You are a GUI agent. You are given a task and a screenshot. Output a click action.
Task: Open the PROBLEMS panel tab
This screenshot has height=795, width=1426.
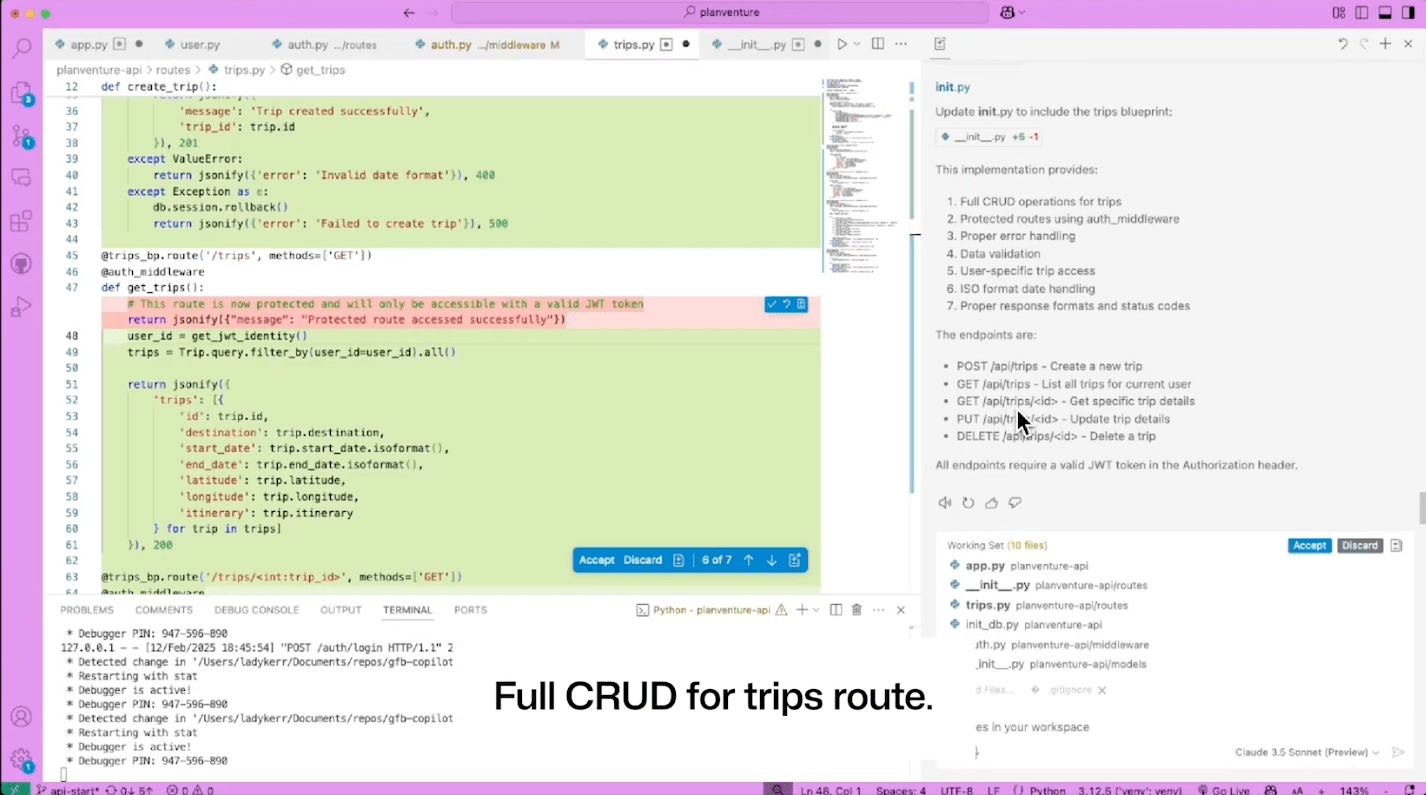(86, 610)
